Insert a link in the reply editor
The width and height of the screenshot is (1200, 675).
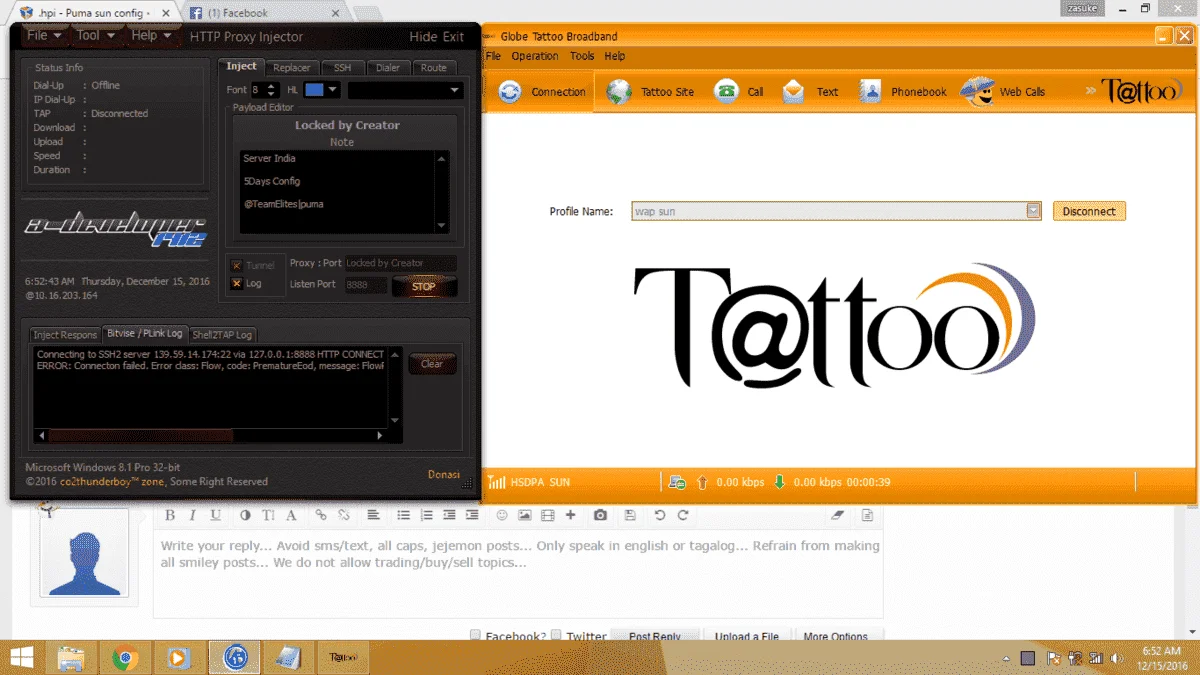tap(321, 515)
